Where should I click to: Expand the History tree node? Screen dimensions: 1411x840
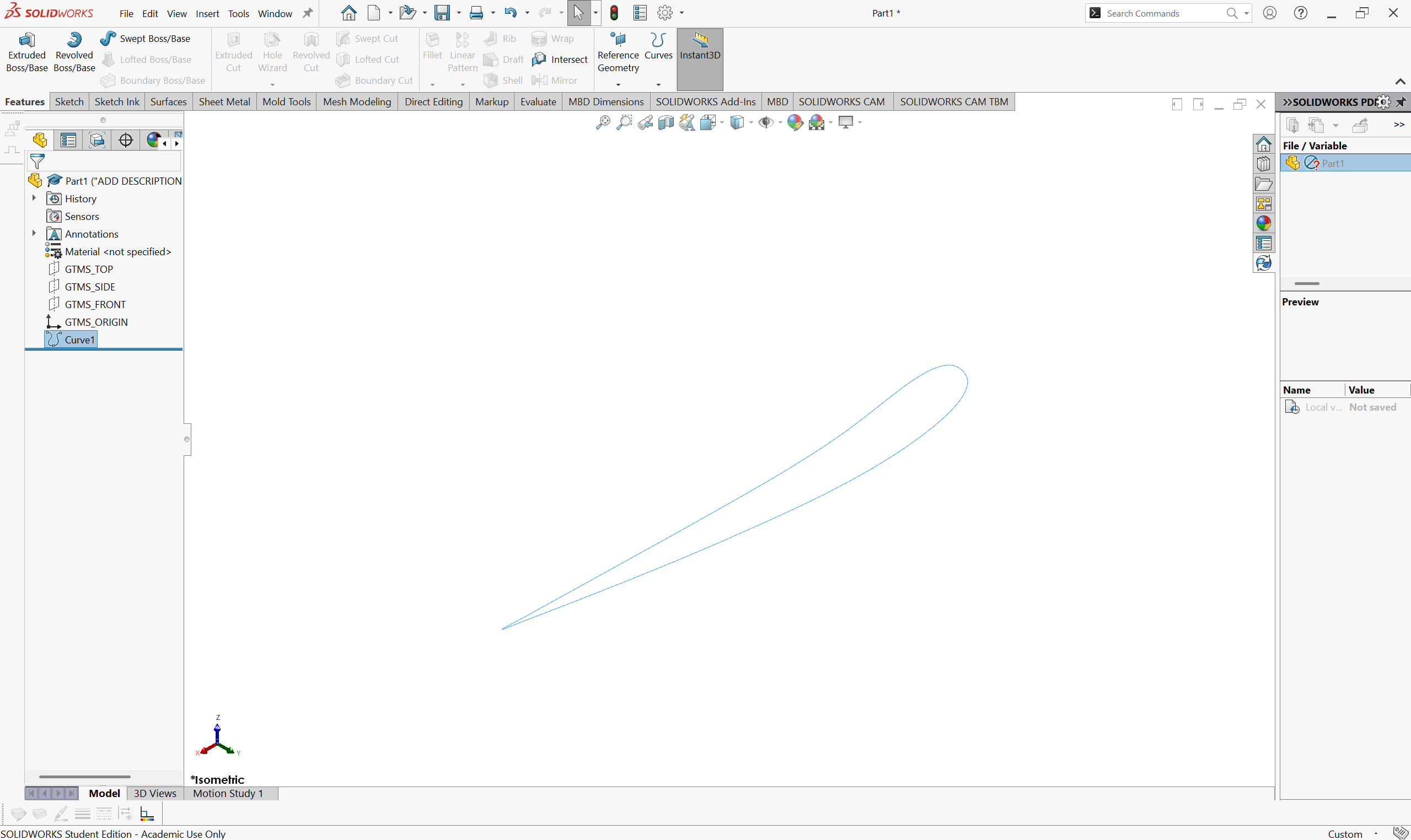click(x=34, y=198)
